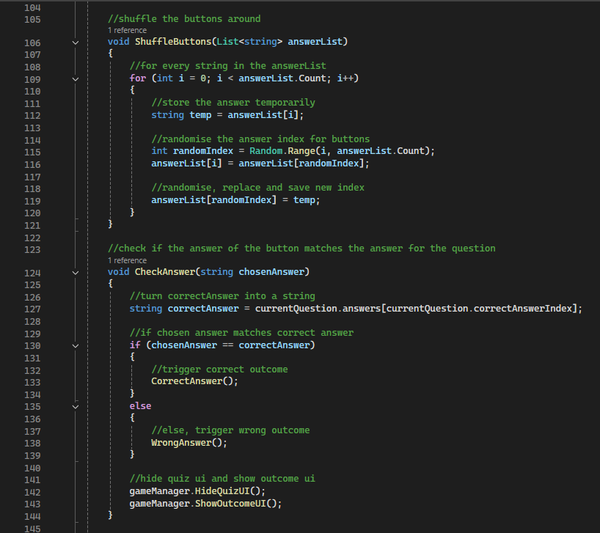Collapse the else block fold arrow
This screenshot has width=600, height=533.
[x=75, y=407]
